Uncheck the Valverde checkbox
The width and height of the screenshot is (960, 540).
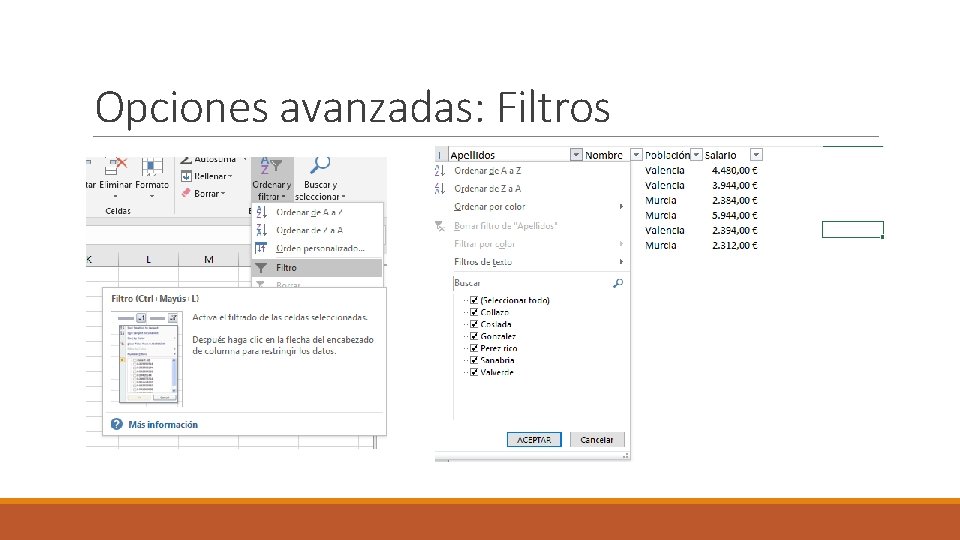(x=474, y=372)
